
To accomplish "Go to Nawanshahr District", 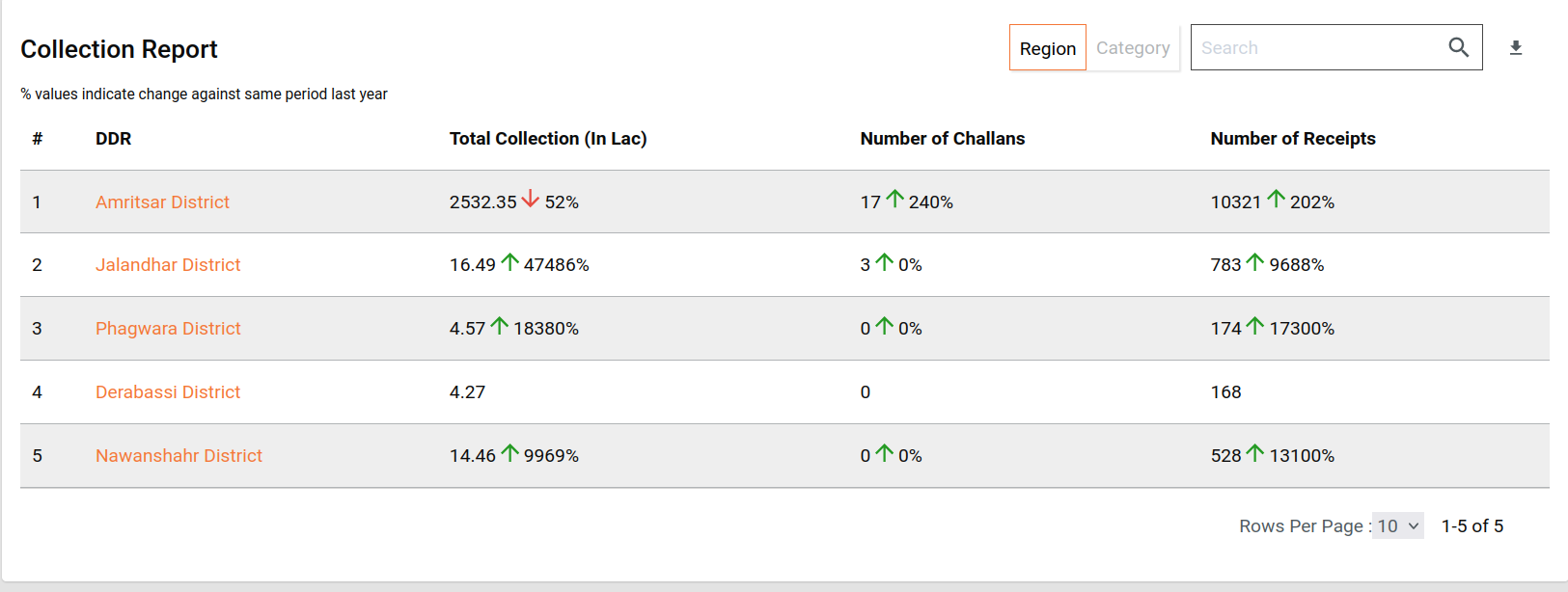I will tap(179, 456).
